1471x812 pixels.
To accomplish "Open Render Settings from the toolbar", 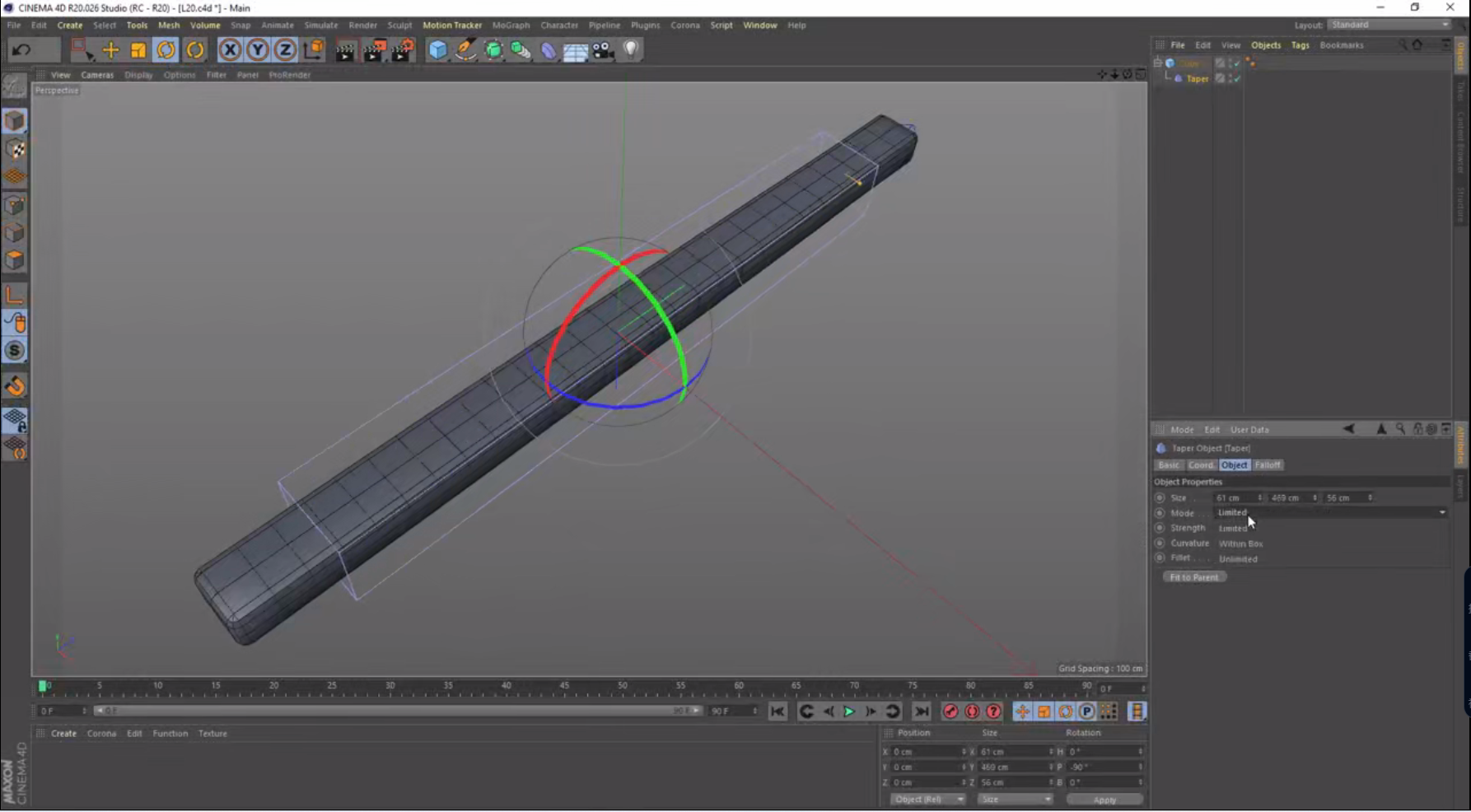I will point(402,50).
